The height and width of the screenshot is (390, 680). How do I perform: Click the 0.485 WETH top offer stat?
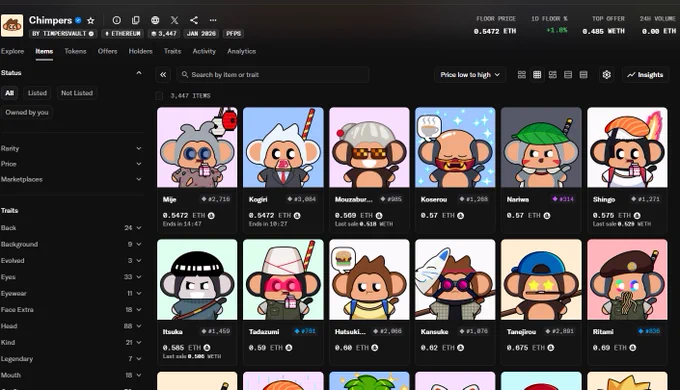coord(604,31)
